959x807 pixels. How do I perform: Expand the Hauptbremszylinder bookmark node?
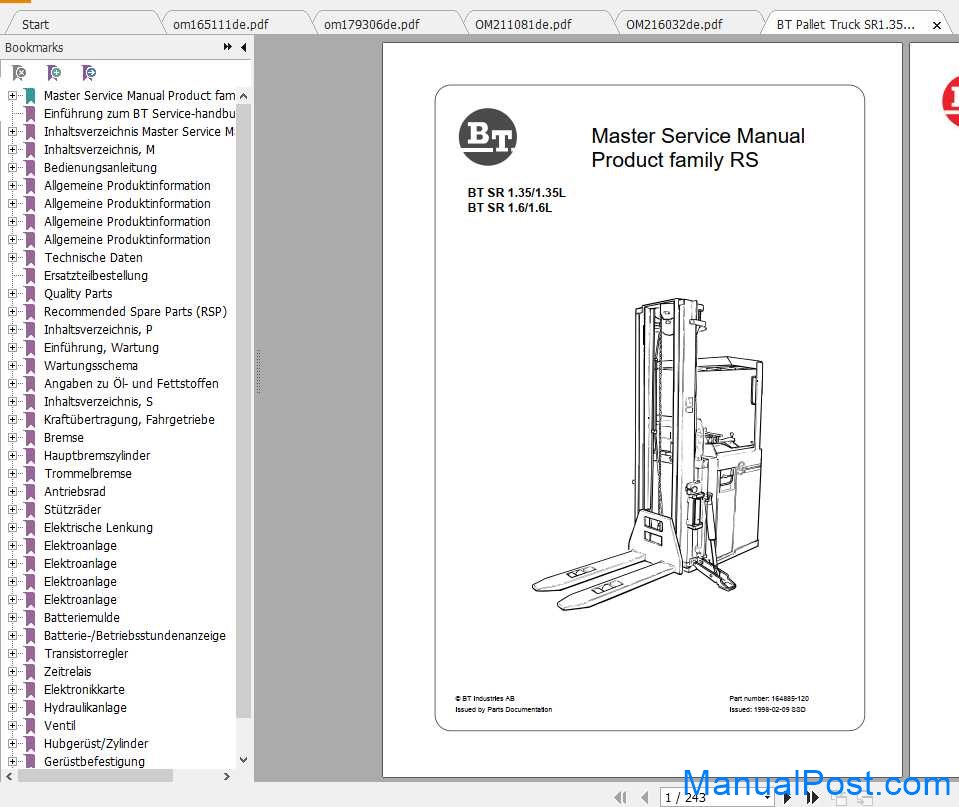[x=12, y=456]
